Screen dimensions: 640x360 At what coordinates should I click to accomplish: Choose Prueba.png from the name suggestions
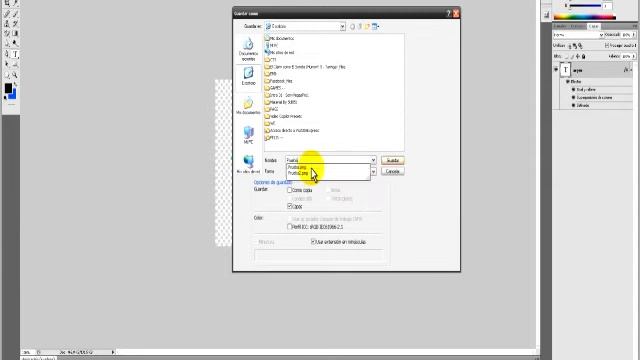297,167
